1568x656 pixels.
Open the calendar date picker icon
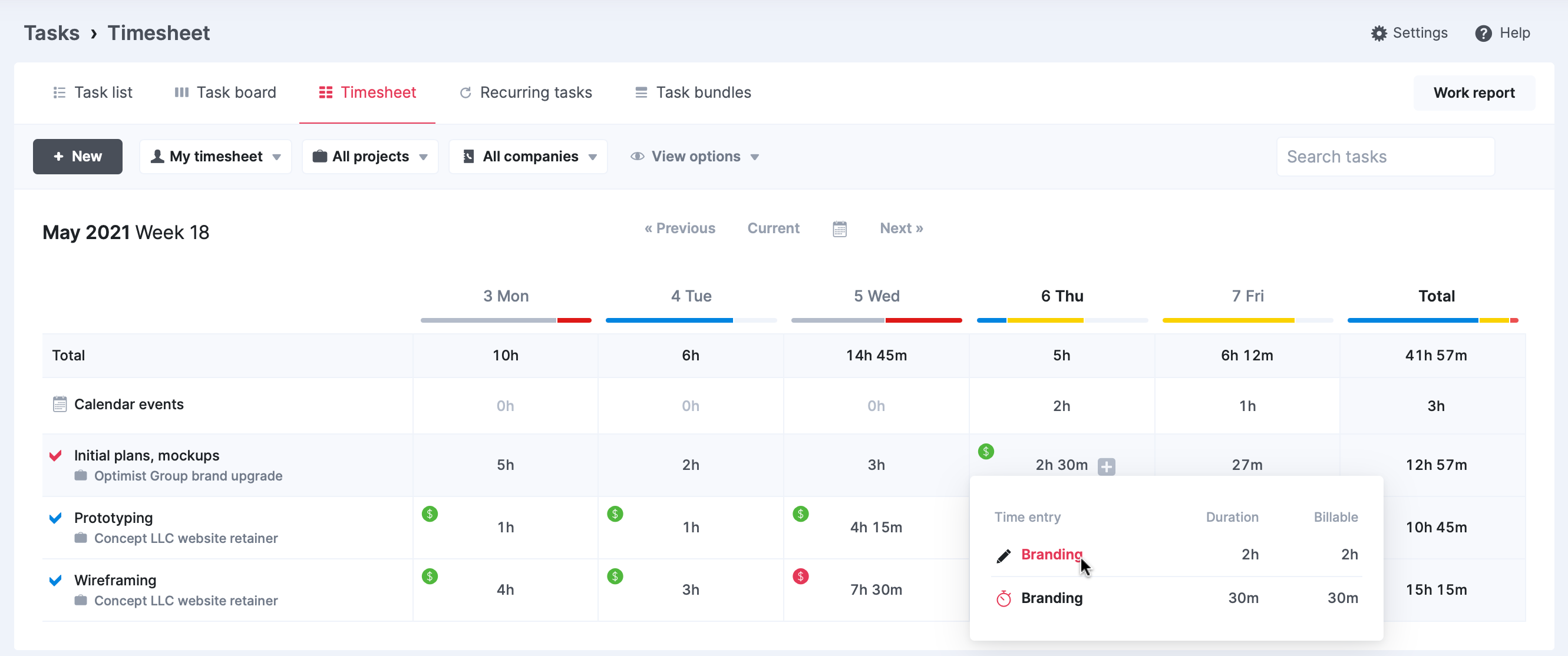pos(840,229)
